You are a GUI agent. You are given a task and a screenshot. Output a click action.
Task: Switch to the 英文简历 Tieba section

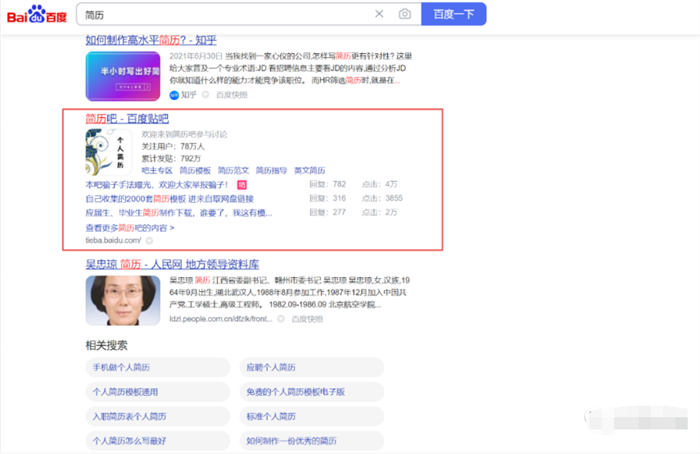(x=310, y=171)
